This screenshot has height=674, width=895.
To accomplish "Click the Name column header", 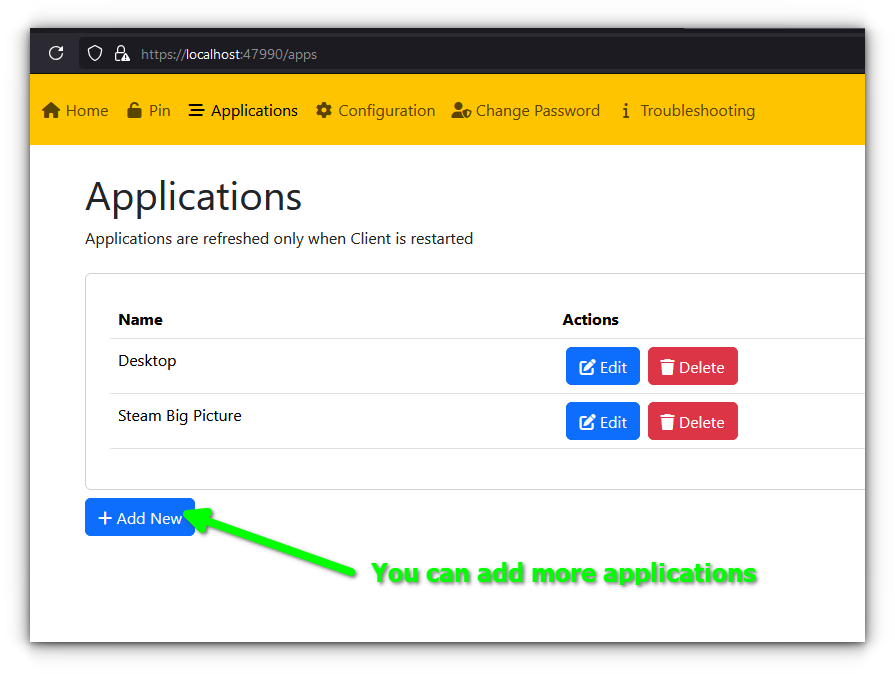I will [140, 320].
